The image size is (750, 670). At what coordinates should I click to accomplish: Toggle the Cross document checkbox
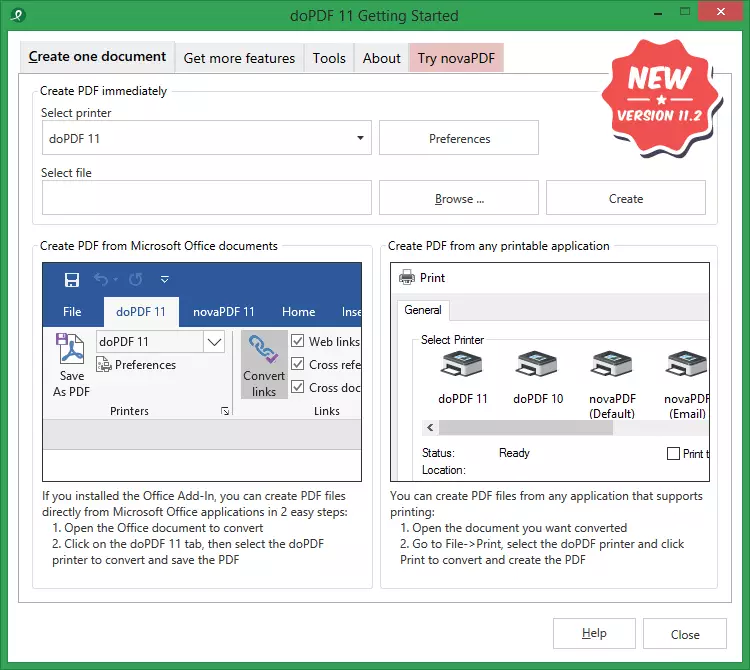click(298, 386)
